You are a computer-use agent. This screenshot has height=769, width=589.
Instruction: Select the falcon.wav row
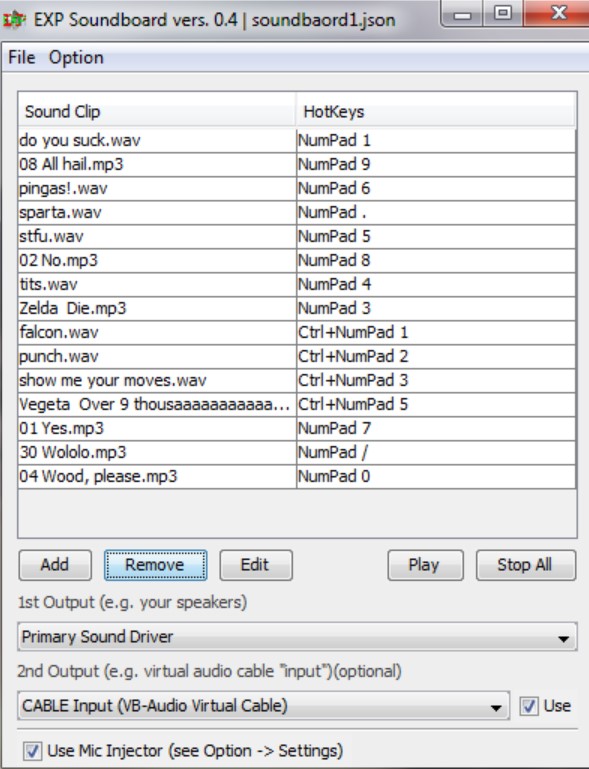(x=297, y=333)
